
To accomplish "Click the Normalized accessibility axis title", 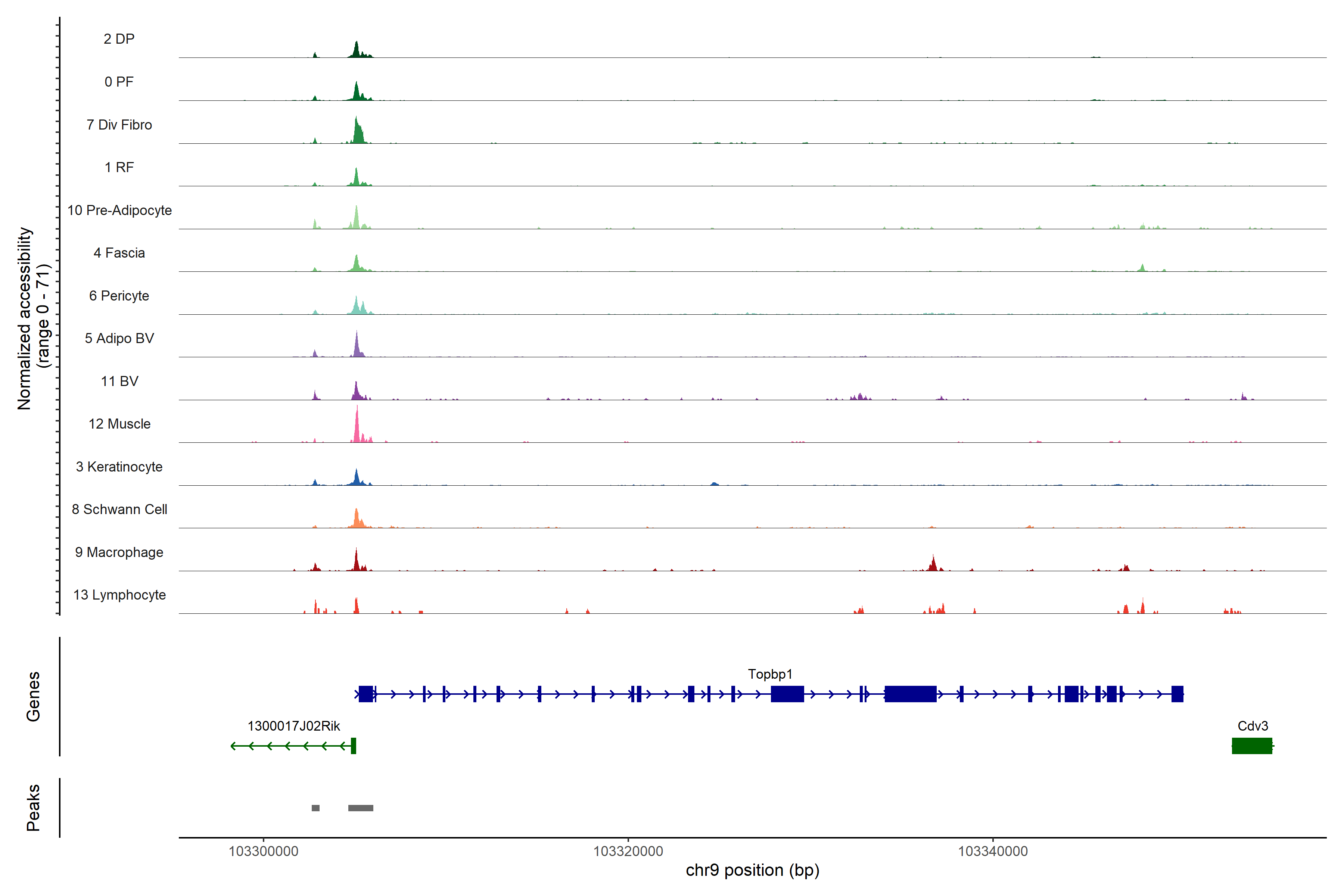I will 33,318.
